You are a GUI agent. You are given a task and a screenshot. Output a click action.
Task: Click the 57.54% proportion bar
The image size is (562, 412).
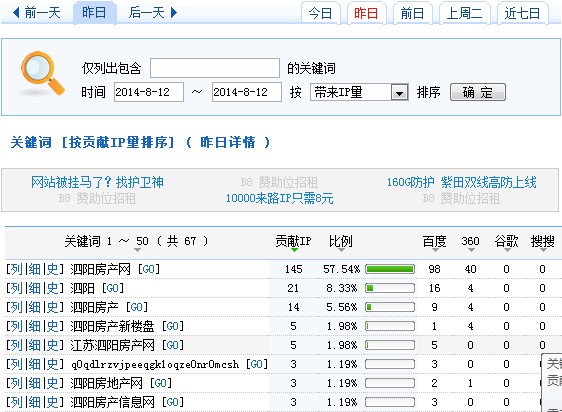tap(390, 269)
